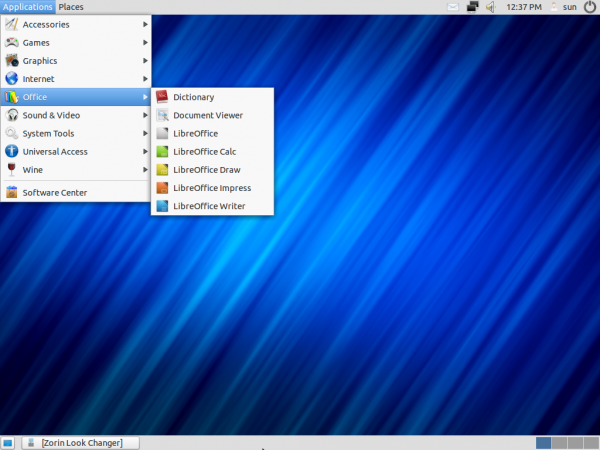Expand the Universal Access submenu arrow

[x=145, y=151]
